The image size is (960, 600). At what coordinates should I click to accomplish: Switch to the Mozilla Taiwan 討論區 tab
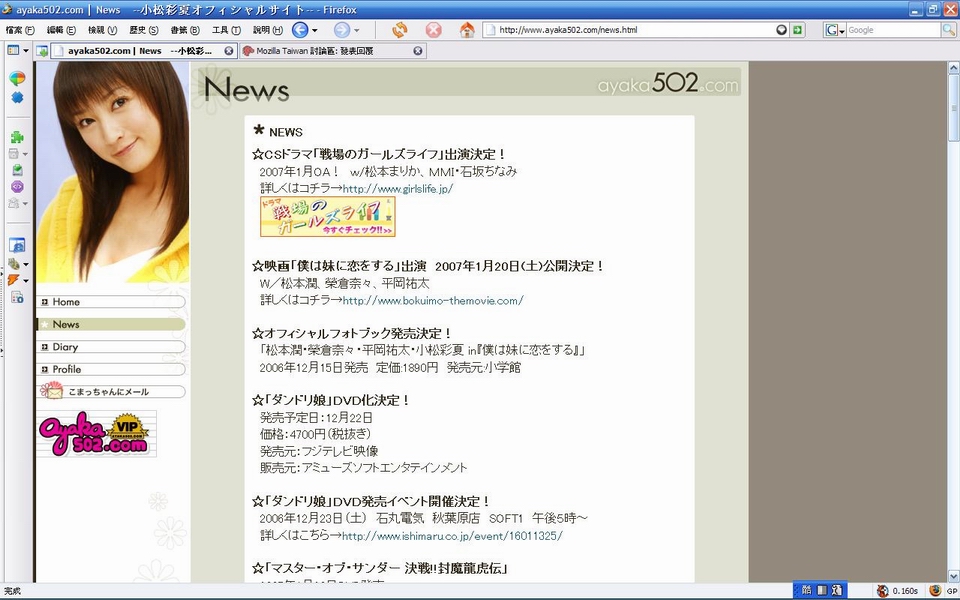[320, 50]
